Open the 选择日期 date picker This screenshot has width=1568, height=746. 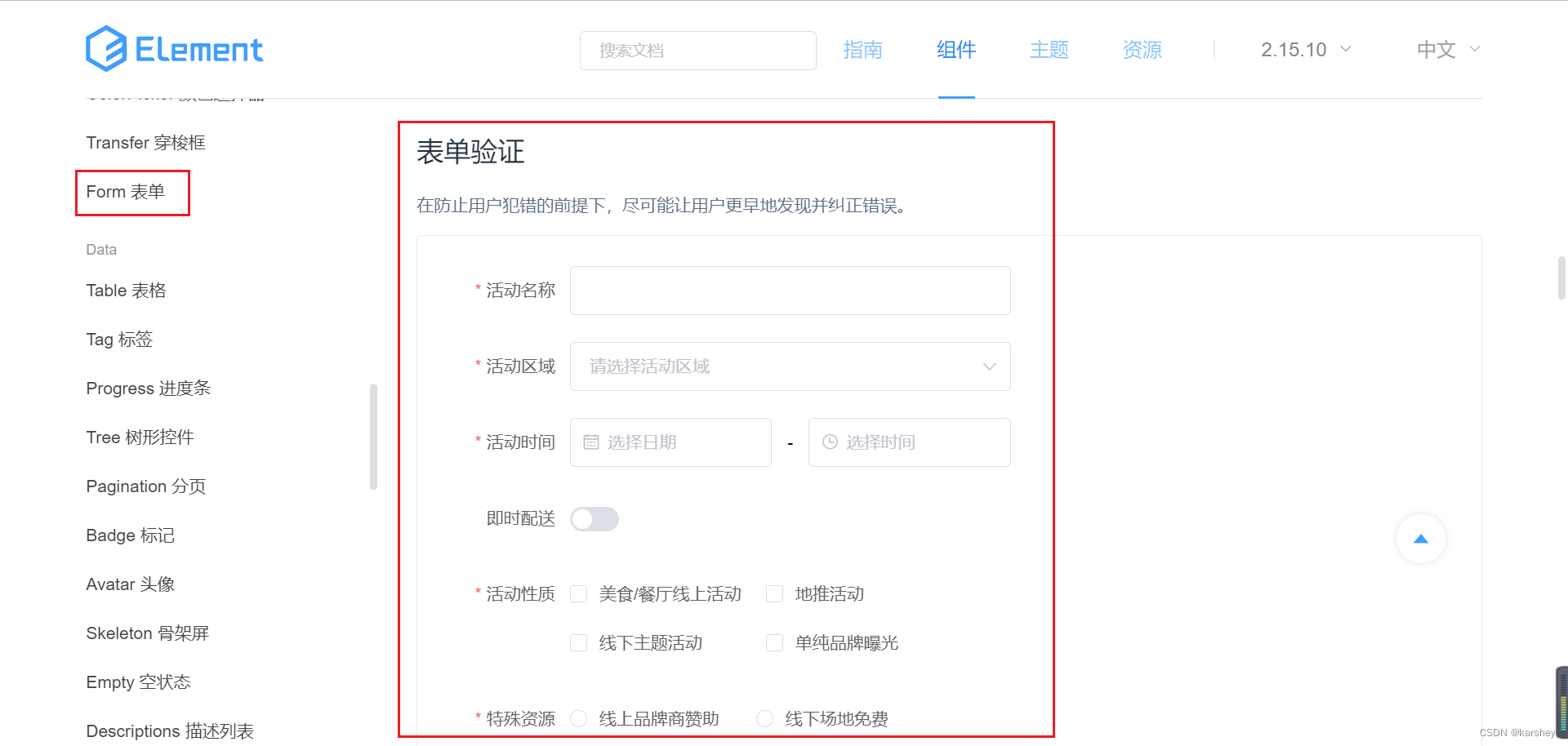point(670,442)
